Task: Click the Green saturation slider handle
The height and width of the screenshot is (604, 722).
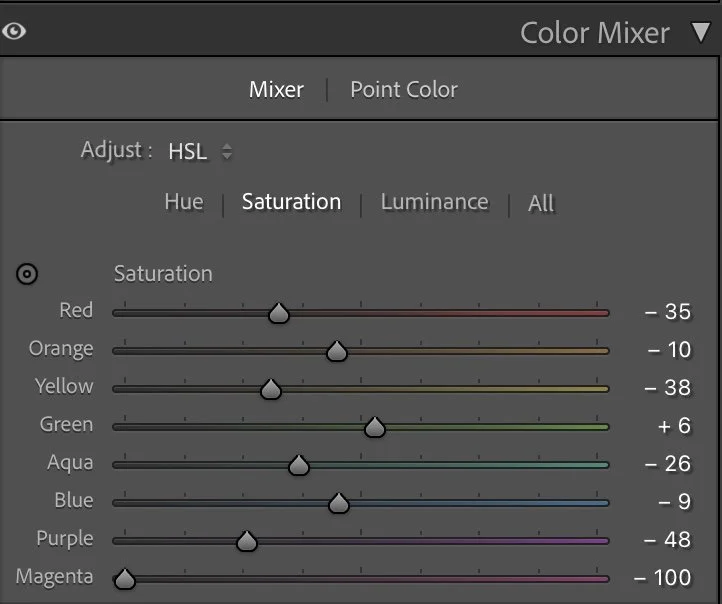Action: [x=374, y=427]
